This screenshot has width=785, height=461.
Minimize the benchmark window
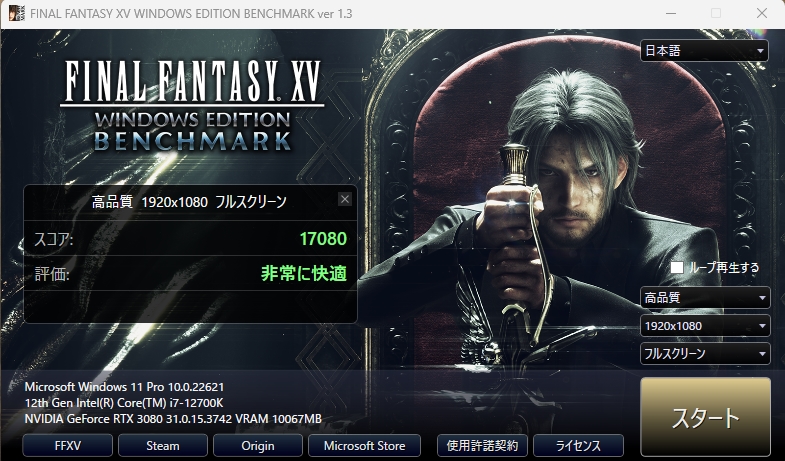pos(671,13)
